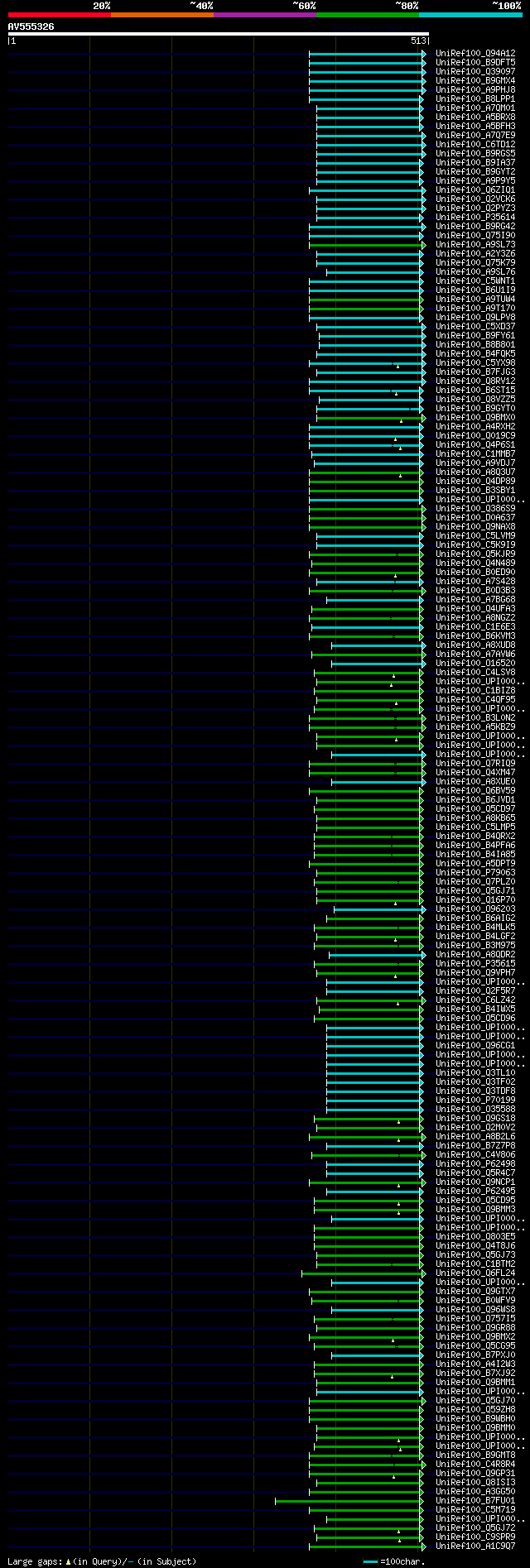The width and height of the screenshot is (530, 1568).
Task: Click the label UniRef100_Q7RIQ9
Action: (x=475, y=764)
